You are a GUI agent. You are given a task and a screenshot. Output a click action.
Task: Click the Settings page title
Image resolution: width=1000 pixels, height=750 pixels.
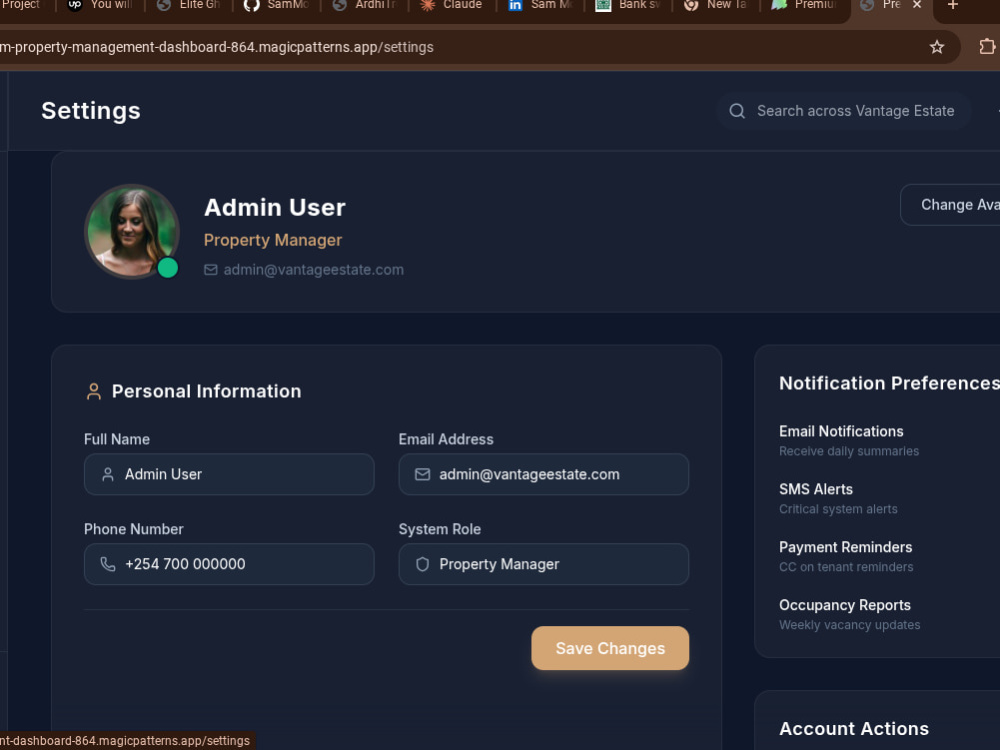click(91, 111)
